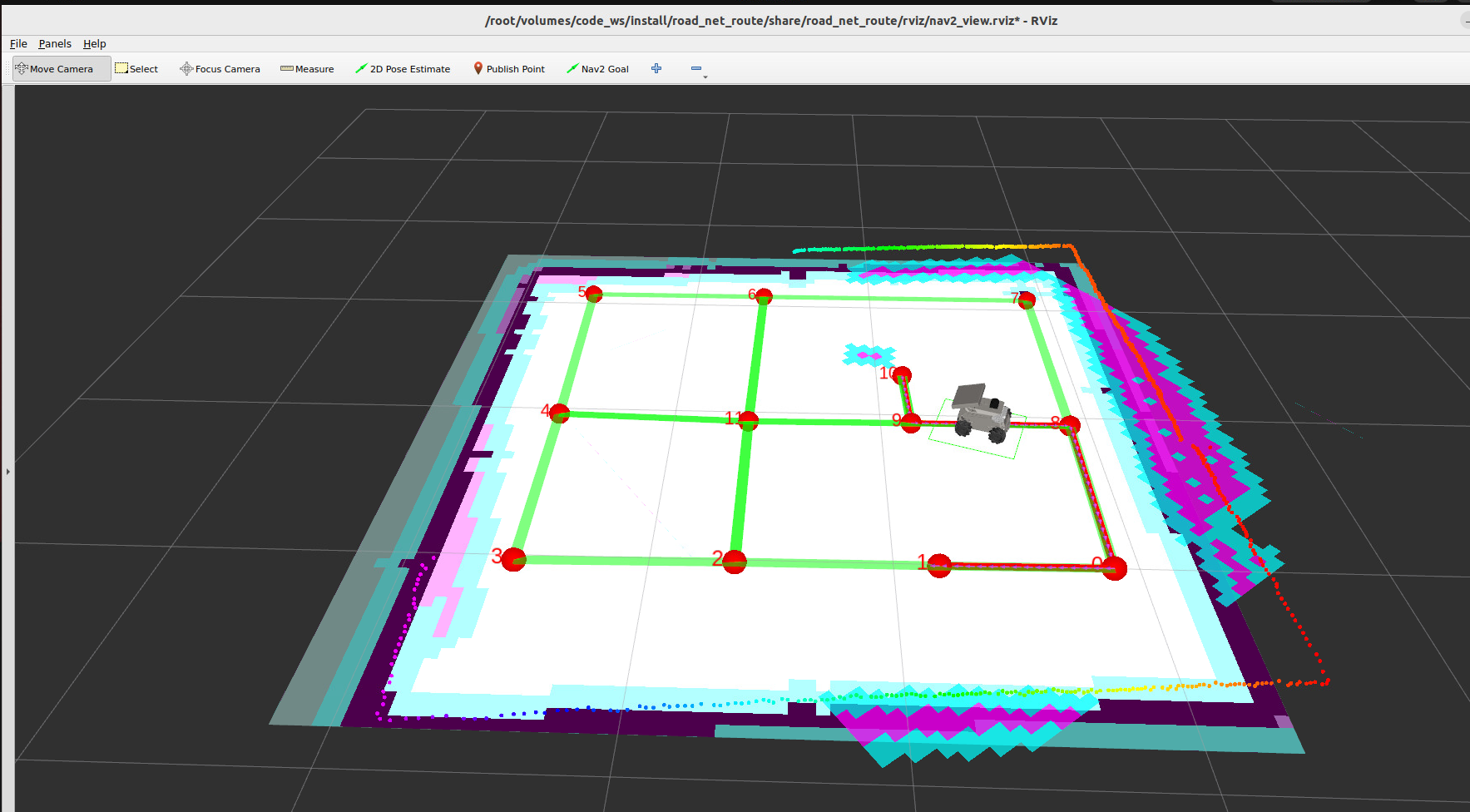Activate the Select tool
The image size is (1470, 812).
tap(136, 69)
